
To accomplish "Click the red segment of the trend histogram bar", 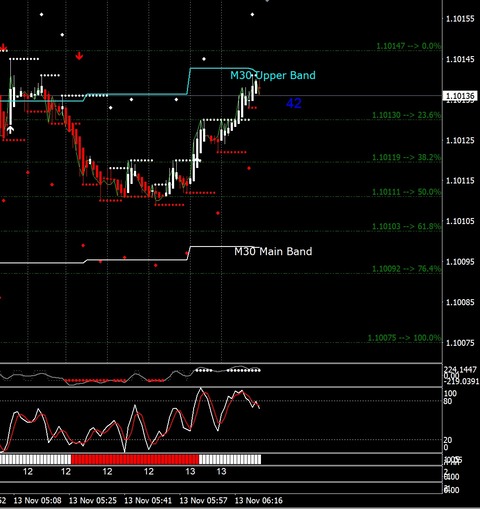I will [135, 459].
